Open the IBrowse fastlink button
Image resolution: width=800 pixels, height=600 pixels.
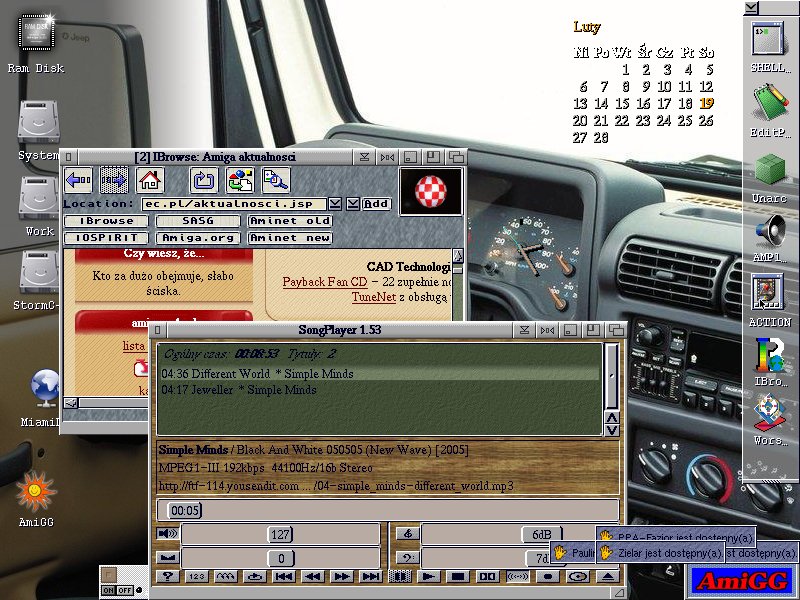(106, 221)
